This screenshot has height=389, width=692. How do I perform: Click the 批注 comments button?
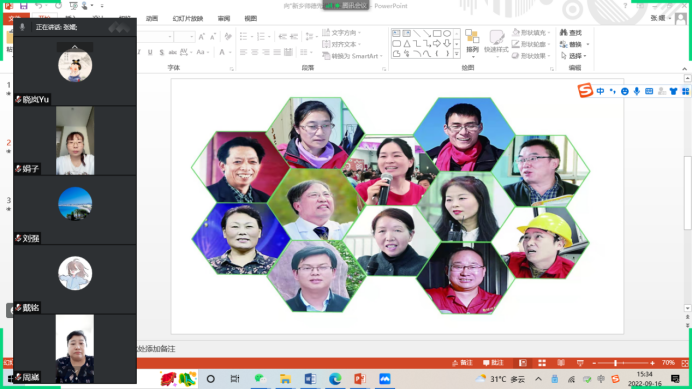(x=493, y=363)
